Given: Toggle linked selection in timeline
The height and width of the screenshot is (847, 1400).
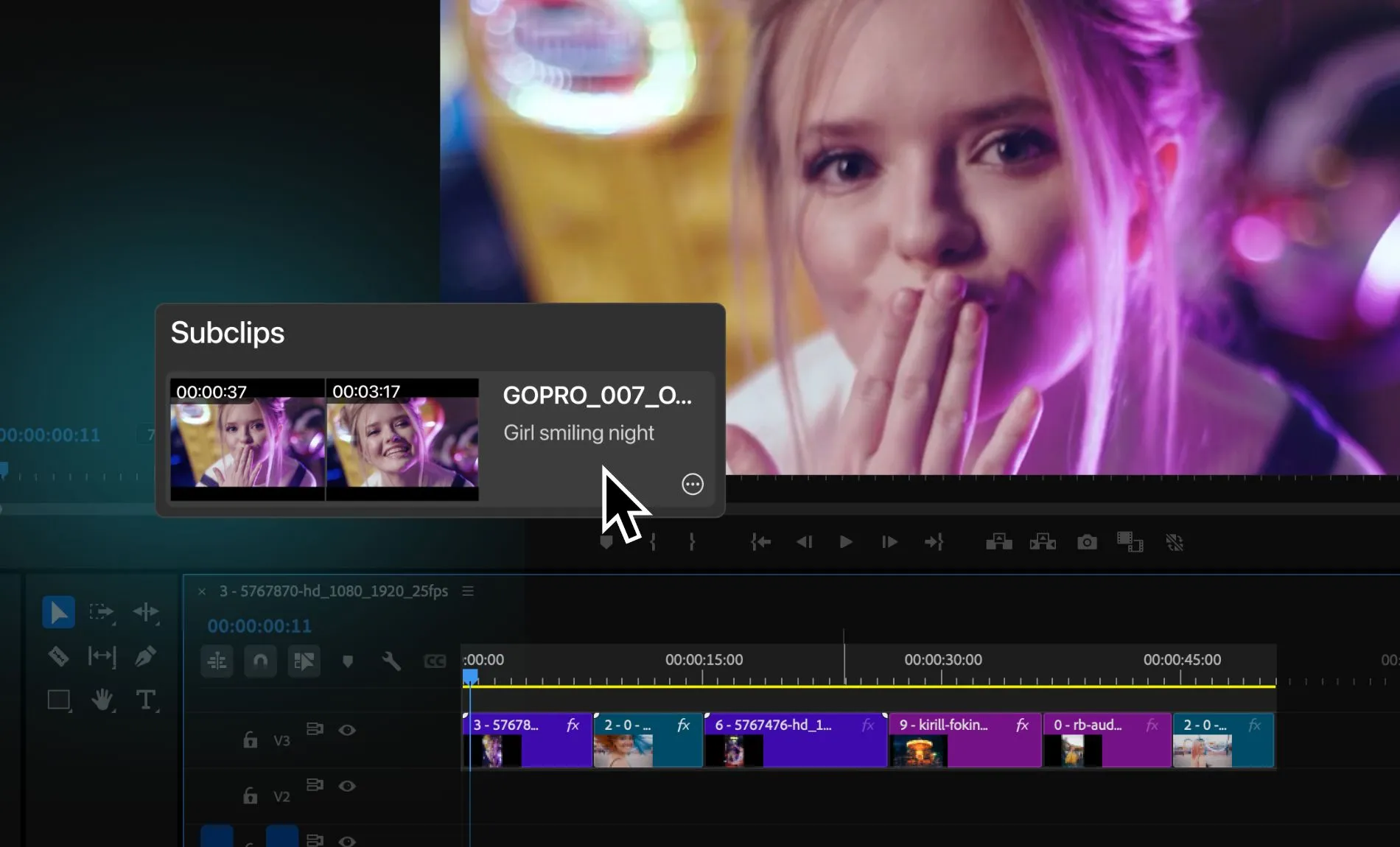Looking at the screenshot, I should 304,661.
